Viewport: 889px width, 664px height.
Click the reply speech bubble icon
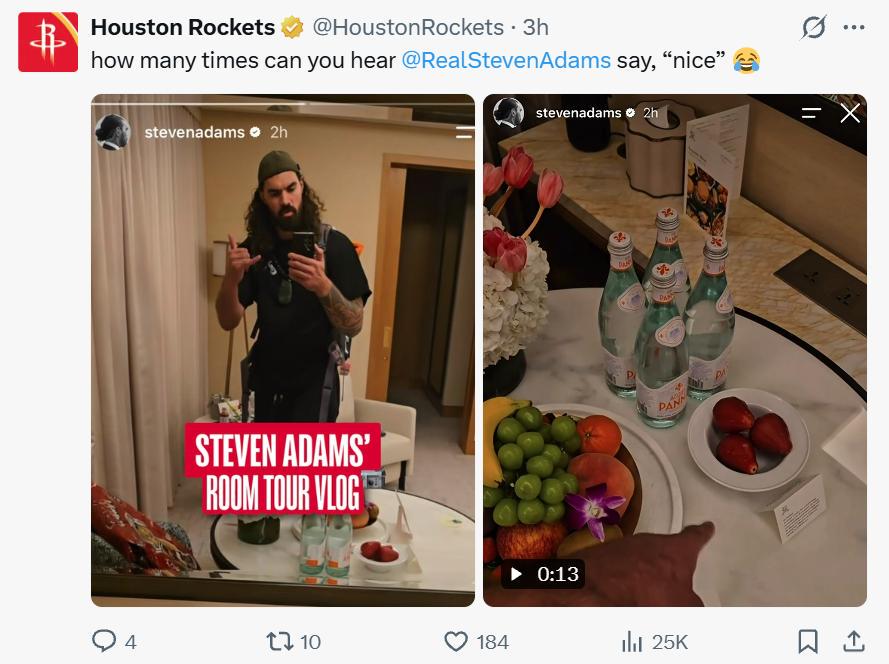(x=104, y=641)
